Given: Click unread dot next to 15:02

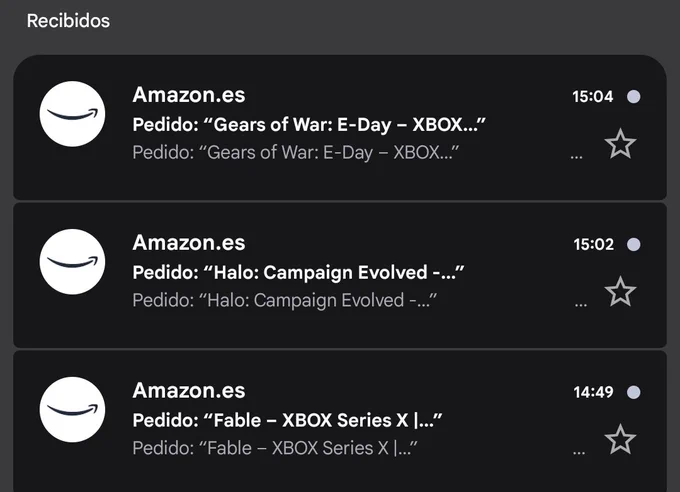Looking at the screenshot, I should click(634, 244).
